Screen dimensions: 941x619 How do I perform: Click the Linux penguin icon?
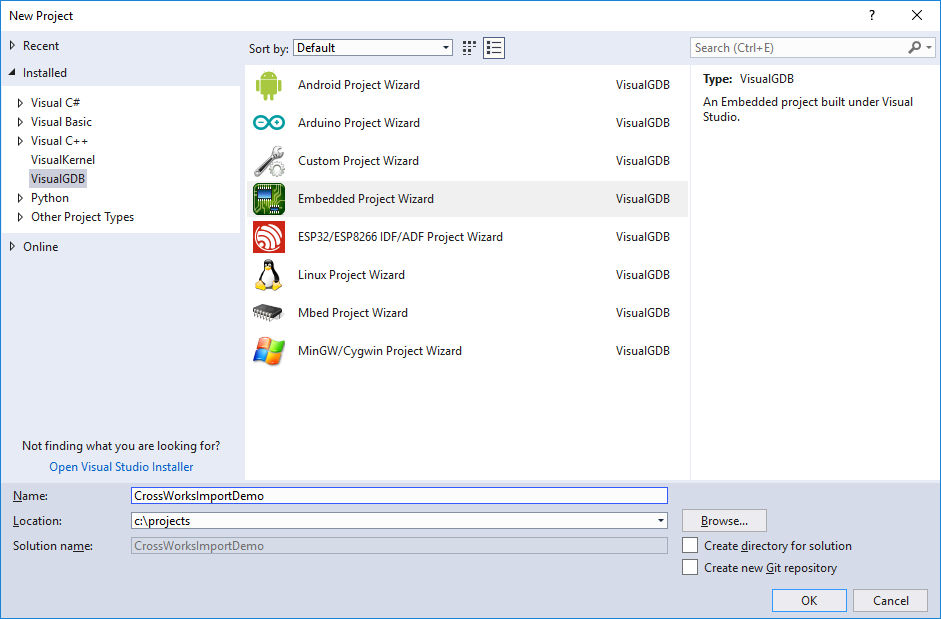[268, 275]
